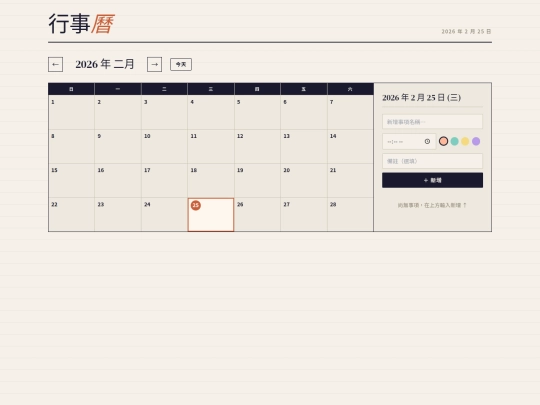540x405 pixels.
Task: Click the 2026 年 二月 month heading
Action: [105, 64]
